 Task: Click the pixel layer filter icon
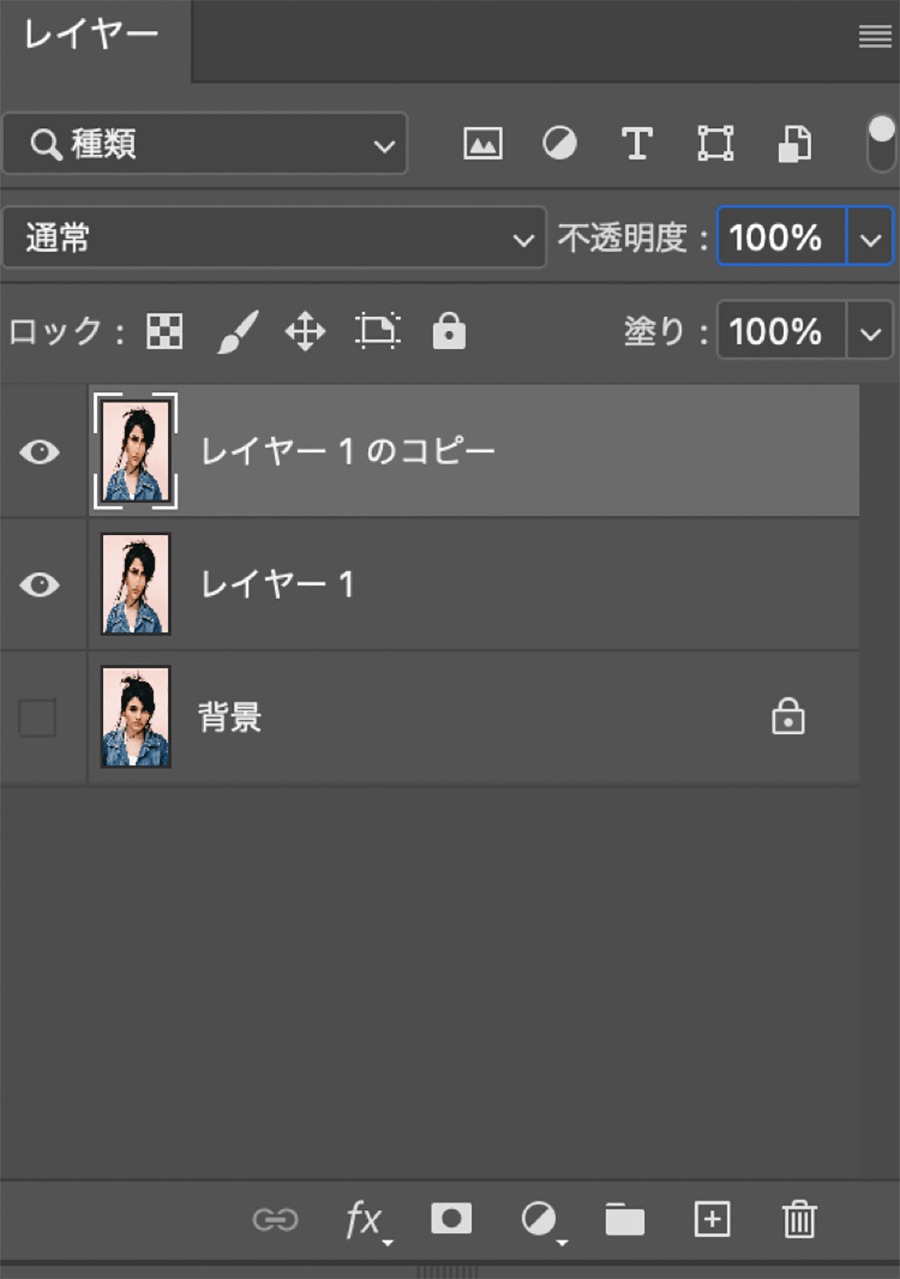pyautogui.click(x=482, y=144)
